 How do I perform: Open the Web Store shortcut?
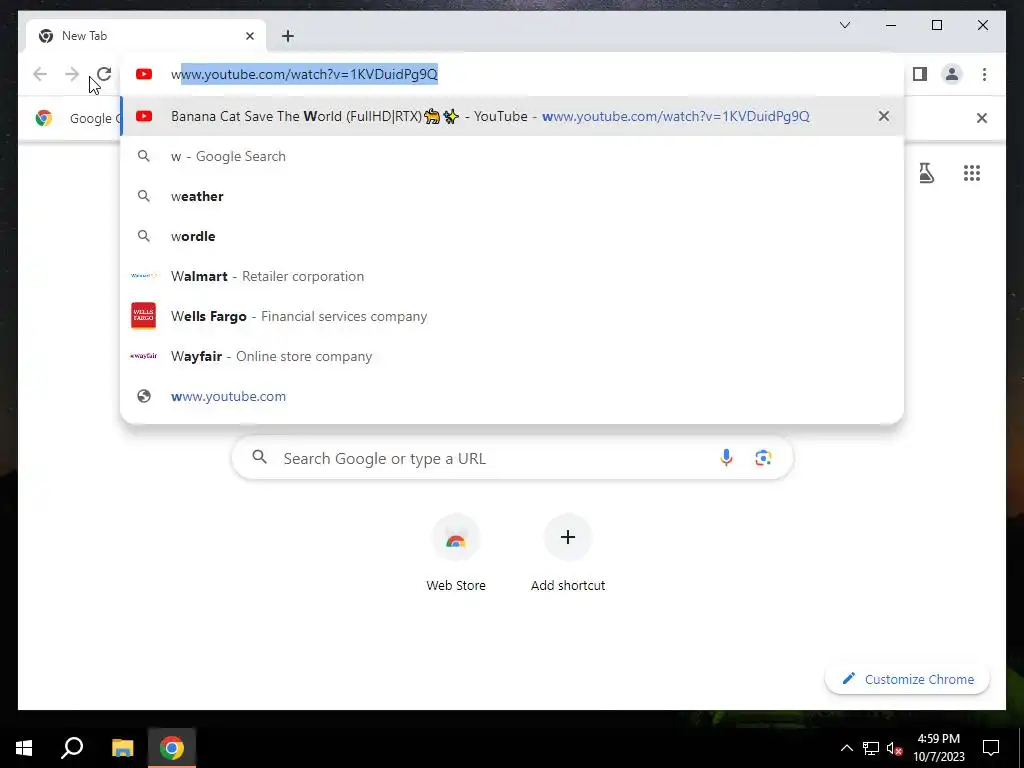click(x=456, y=553)
